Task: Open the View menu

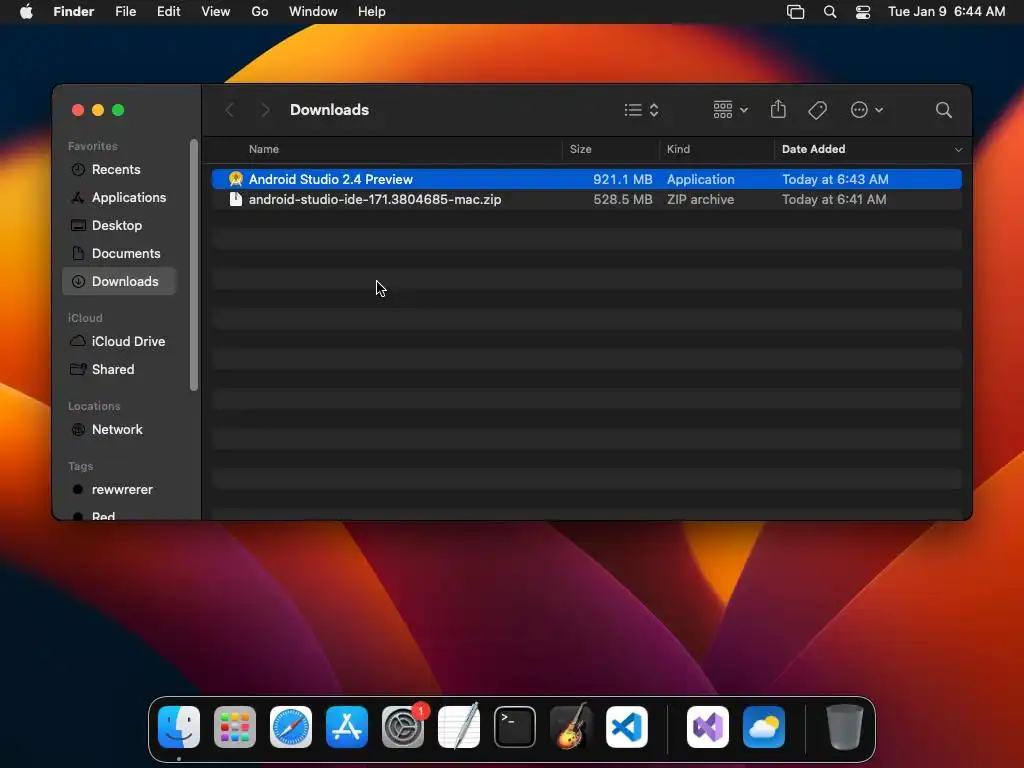Action: pos(216,12)
